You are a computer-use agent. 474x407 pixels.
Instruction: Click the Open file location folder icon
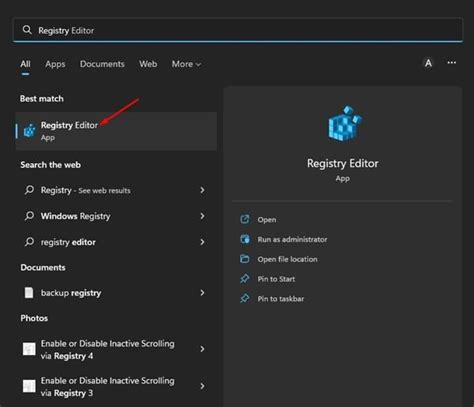(245, 259)
